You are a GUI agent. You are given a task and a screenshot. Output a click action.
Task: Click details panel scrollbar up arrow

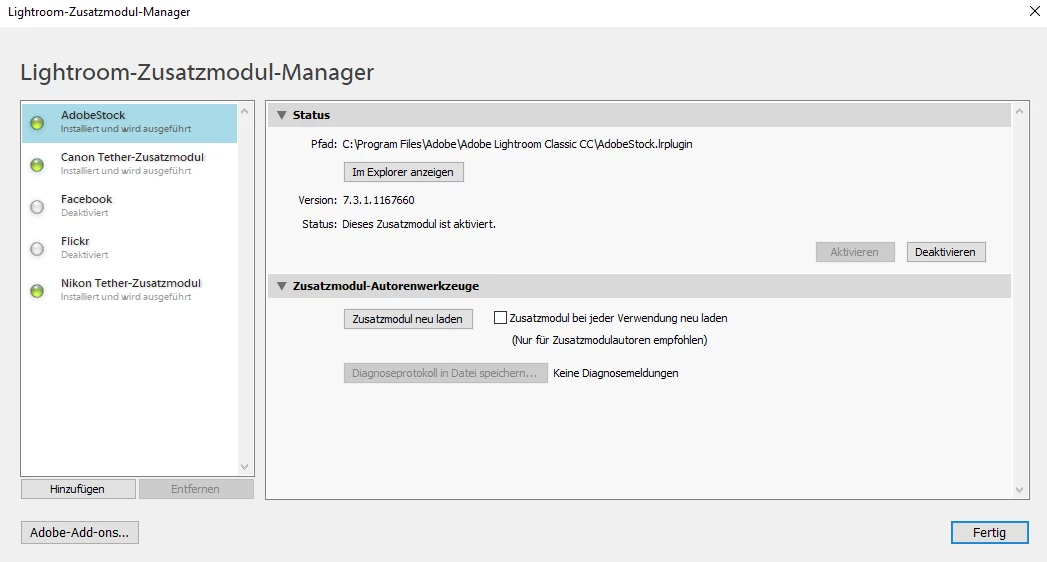click(x=1019, y=111)
